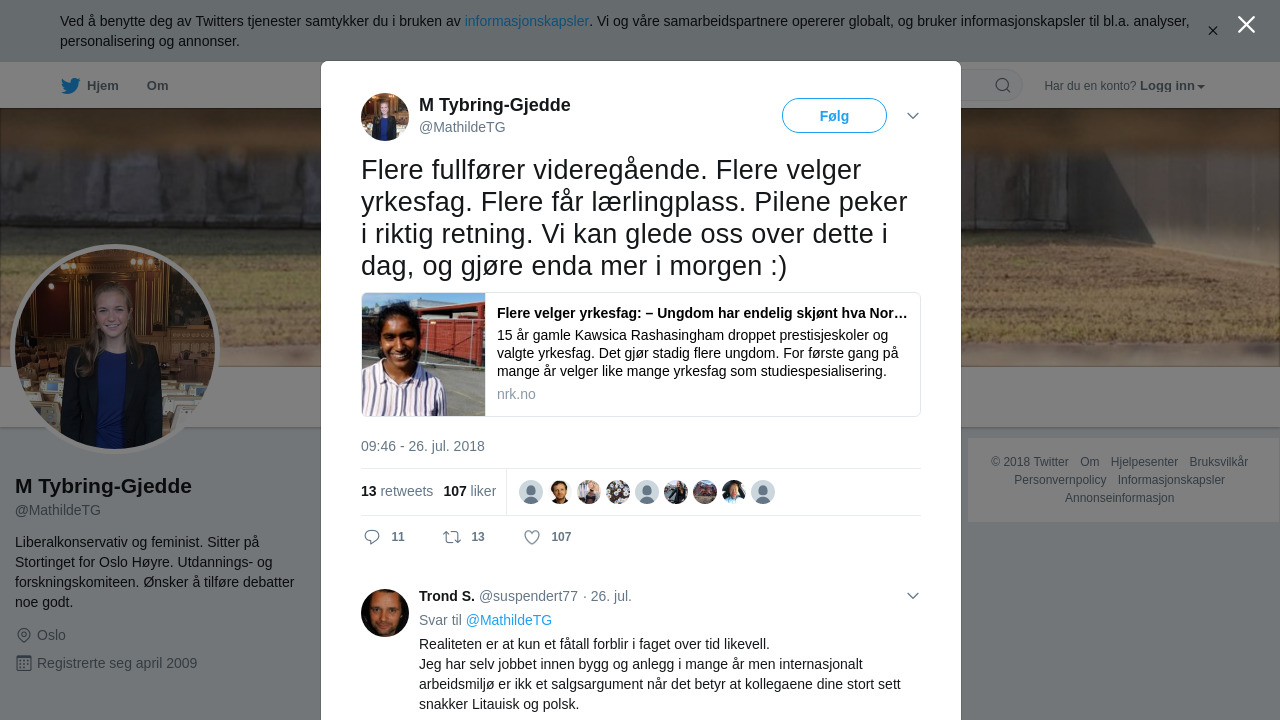View the 107 liker list
The image size is (1280, 720).
pos(469,491)
